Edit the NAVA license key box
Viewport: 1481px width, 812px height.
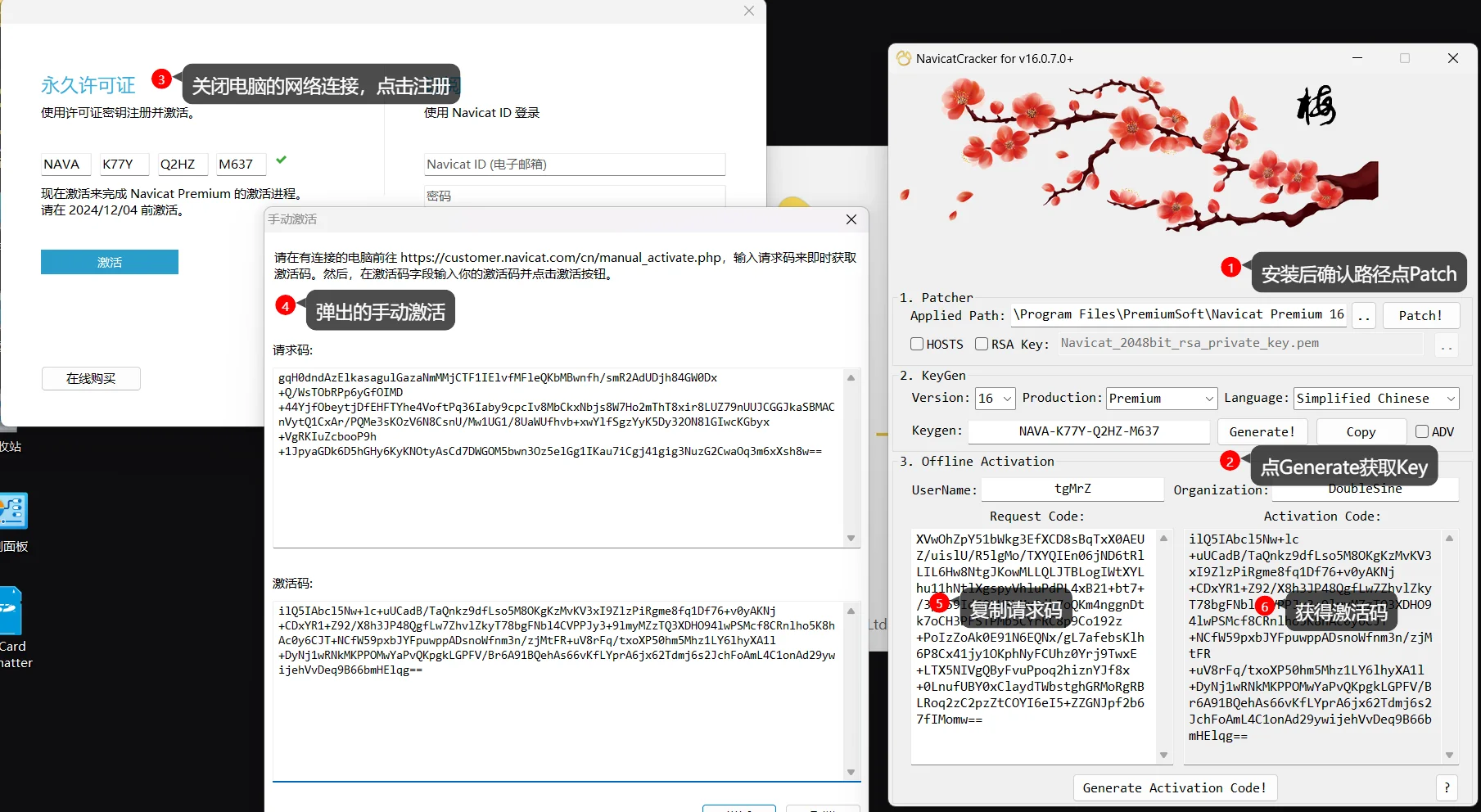point(65,164)
